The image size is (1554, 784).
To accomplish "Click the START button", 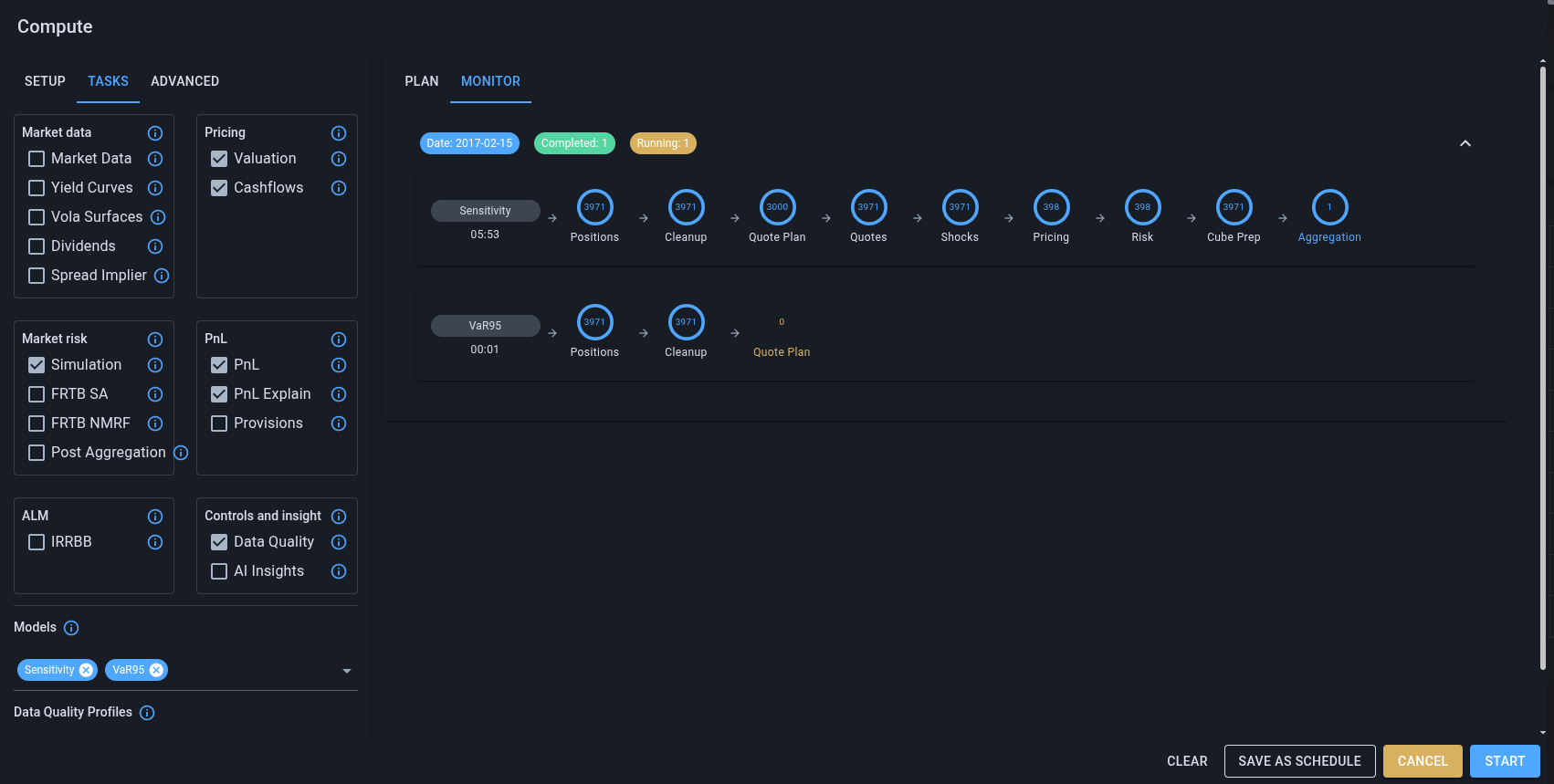I will [1505, 761].
